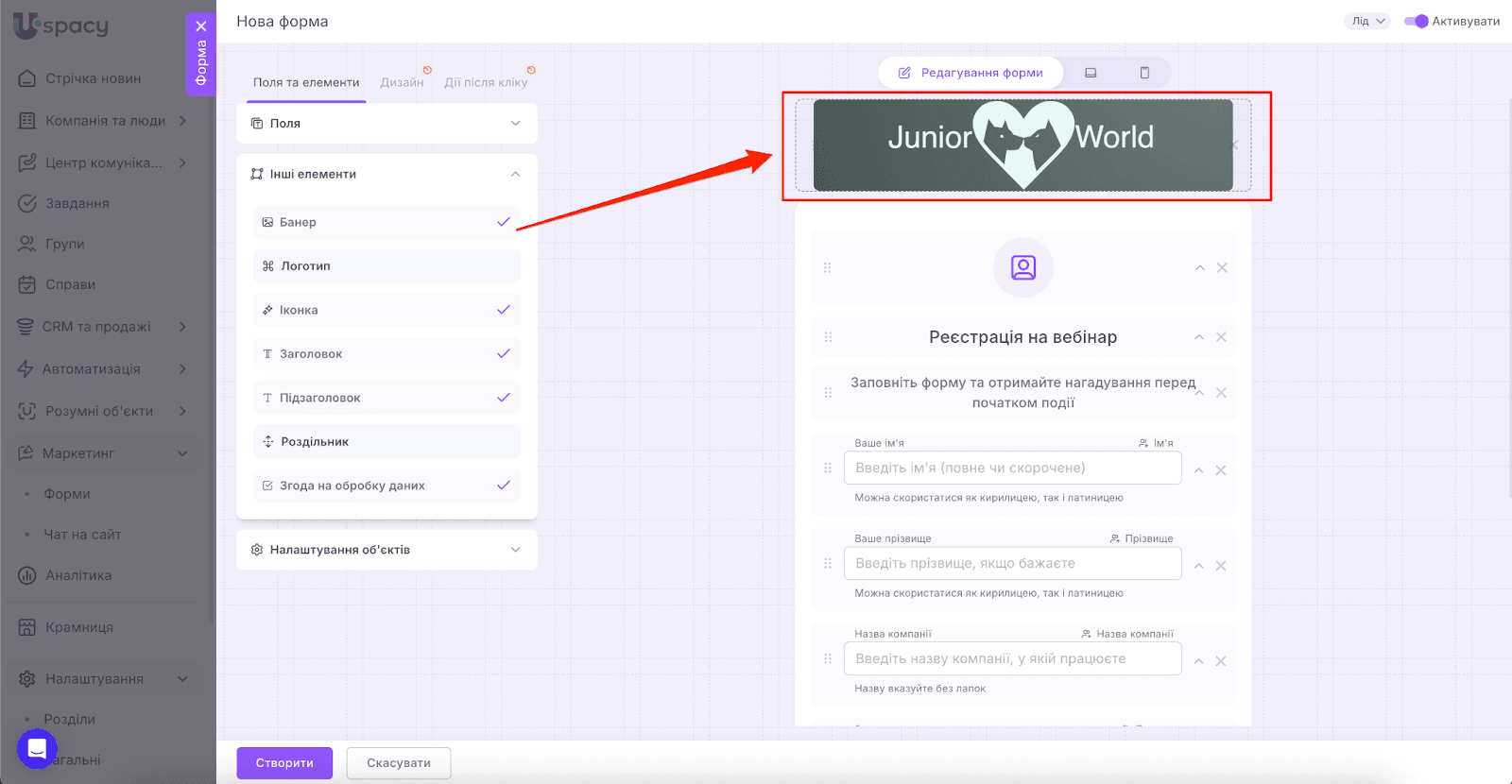Remove the Реєстрація на вебінар heading block
Image resolution: width=1512 pixels, height=784 pixels.
click(x=1221, y=337)
